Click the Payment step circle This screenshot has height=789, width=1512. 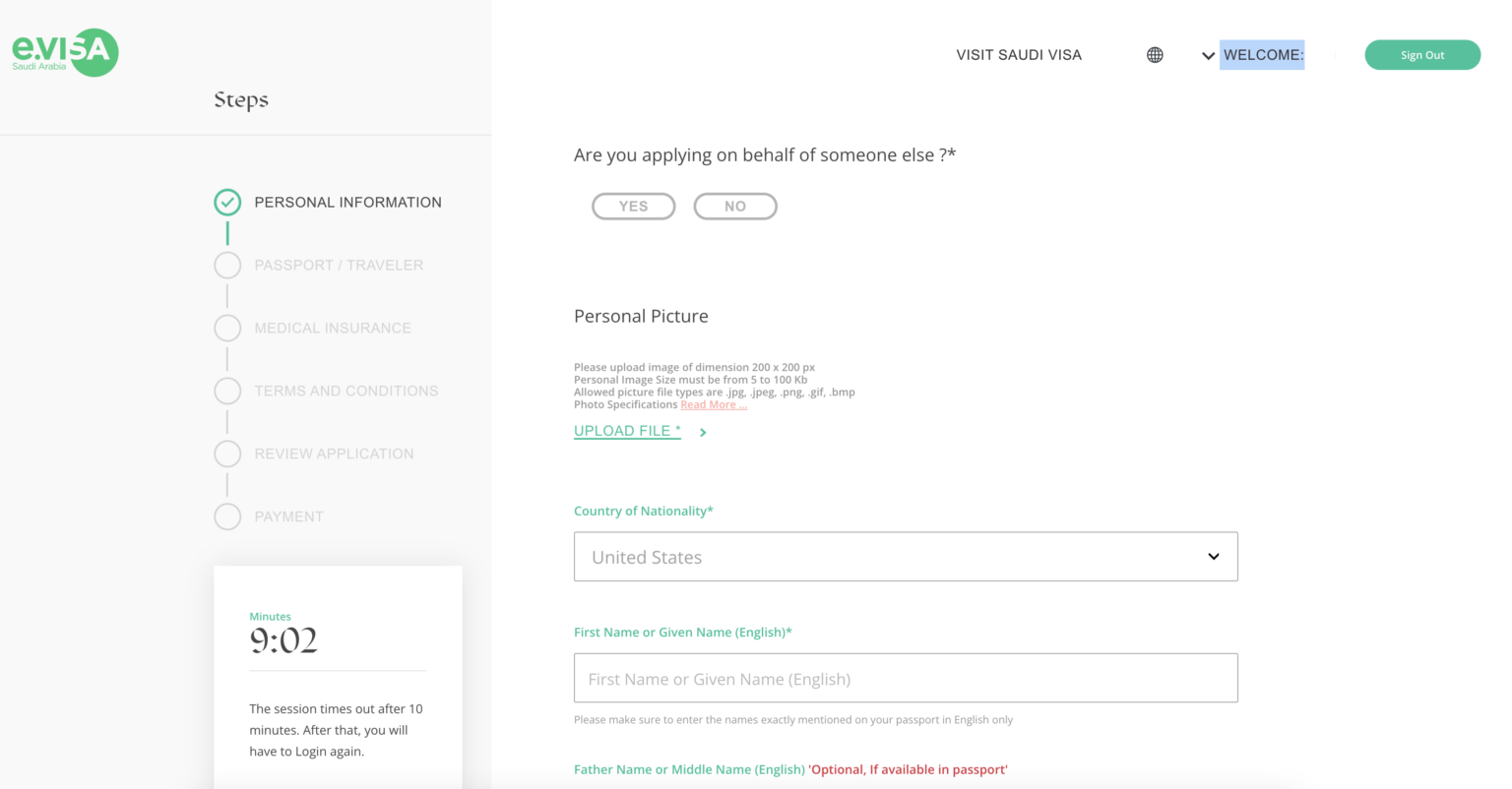(227, 516)
